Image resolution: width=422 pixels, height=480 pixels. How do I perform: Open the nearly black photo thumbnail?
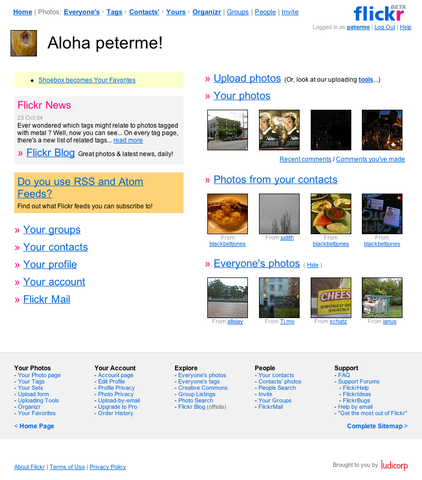(x=331, y=130)
